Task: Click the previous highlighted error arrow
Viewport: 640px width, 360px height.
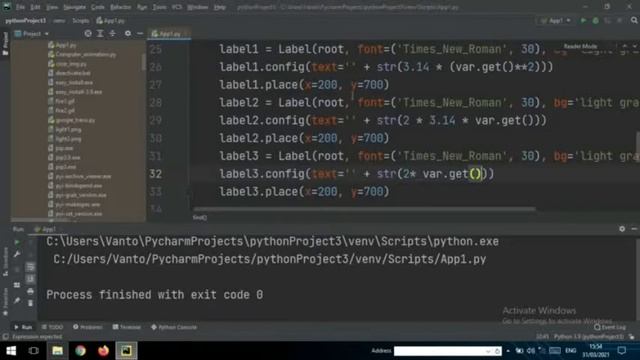Action: pyautogui.click(x=625, y=46)
